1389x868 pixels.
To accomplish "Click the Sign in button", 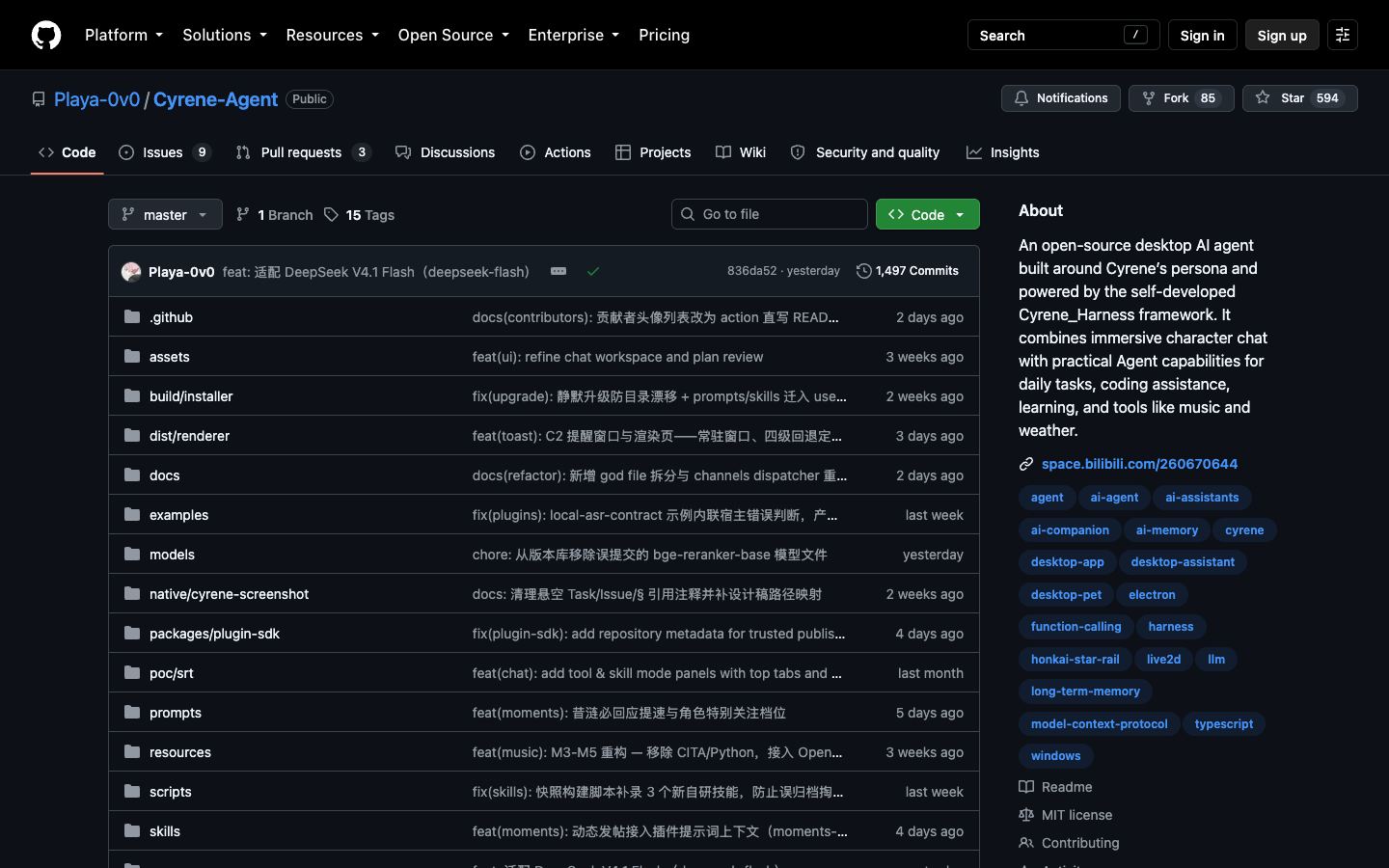I will click(1202, 35).
